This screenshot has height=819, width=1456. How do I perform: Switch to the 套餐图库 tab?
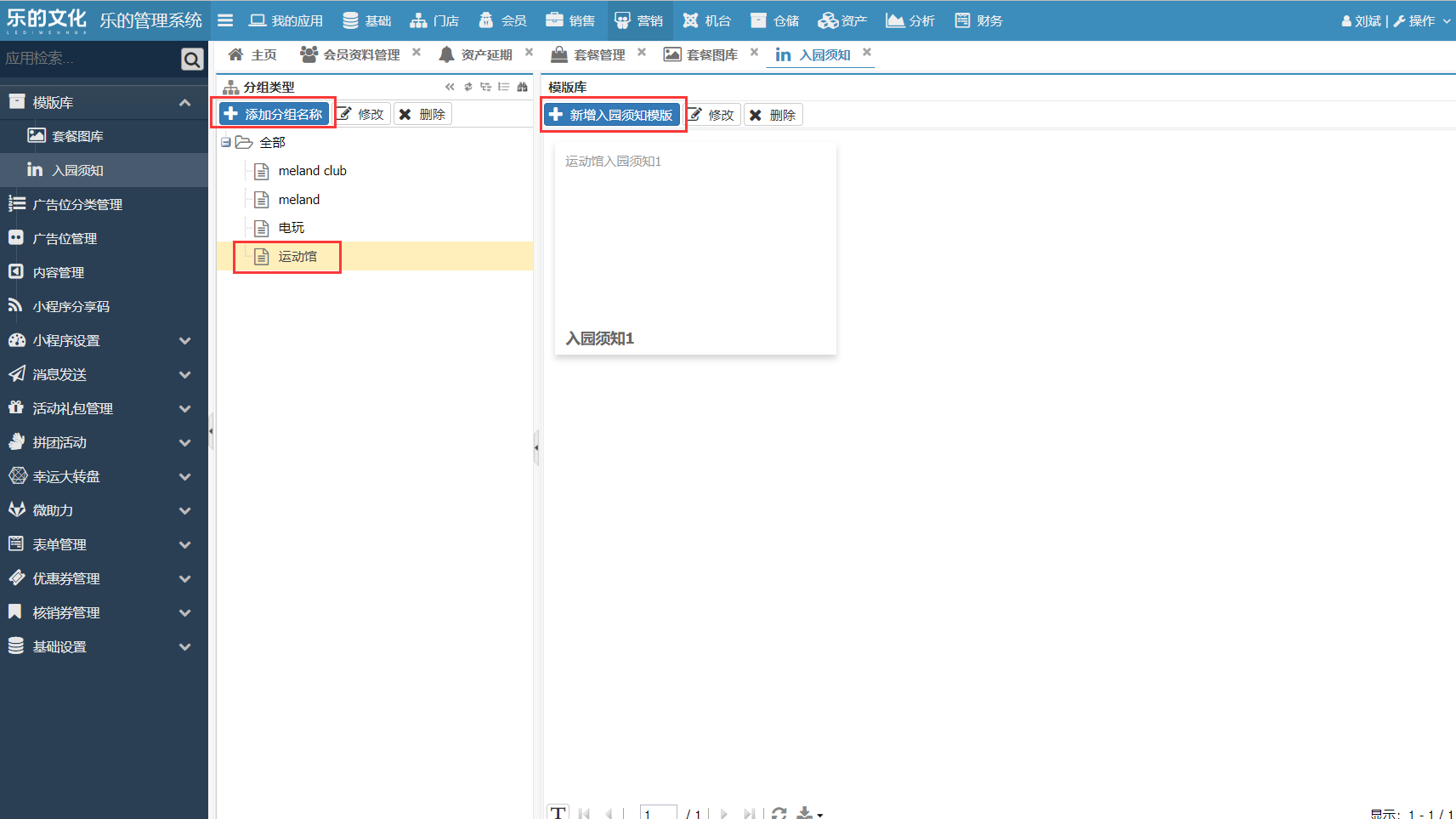(701, 54)
